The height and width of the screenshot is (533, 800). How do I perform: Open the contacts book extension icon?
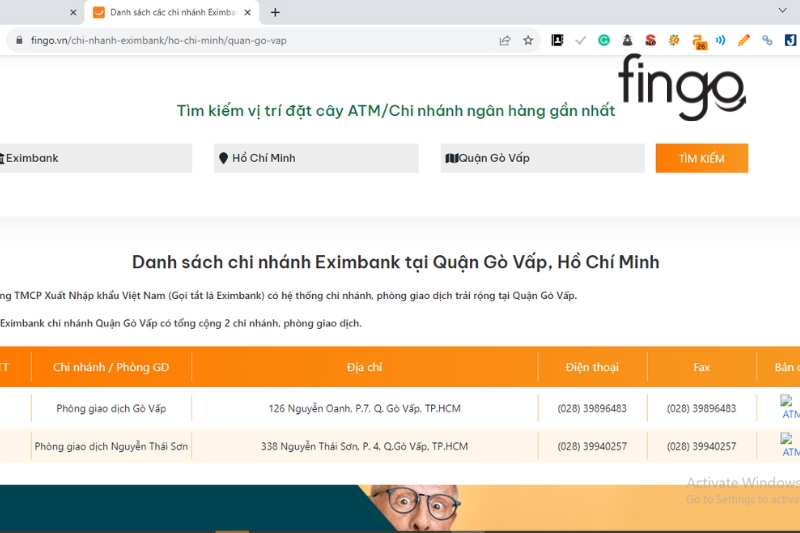(557, 40)
